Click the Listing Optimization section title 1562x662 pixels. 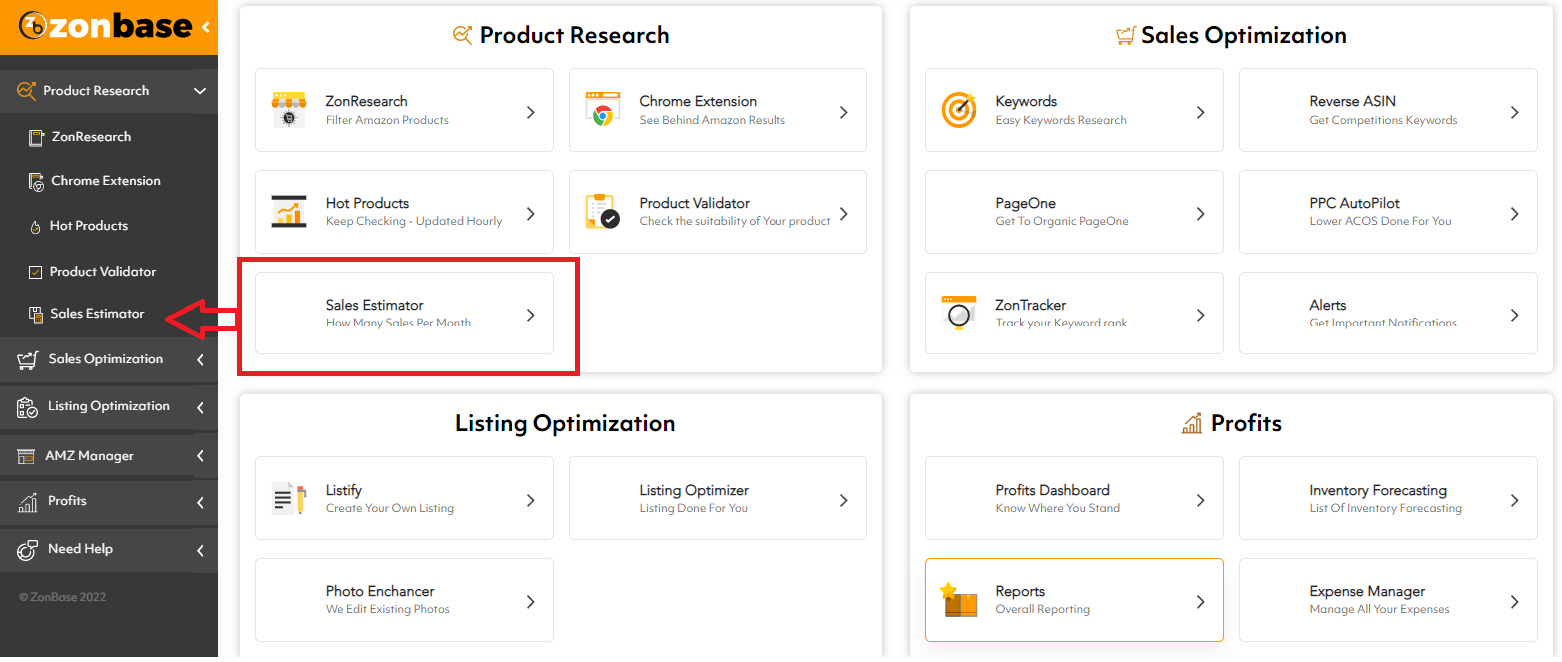pyautogui.click(x=565, y=423)
